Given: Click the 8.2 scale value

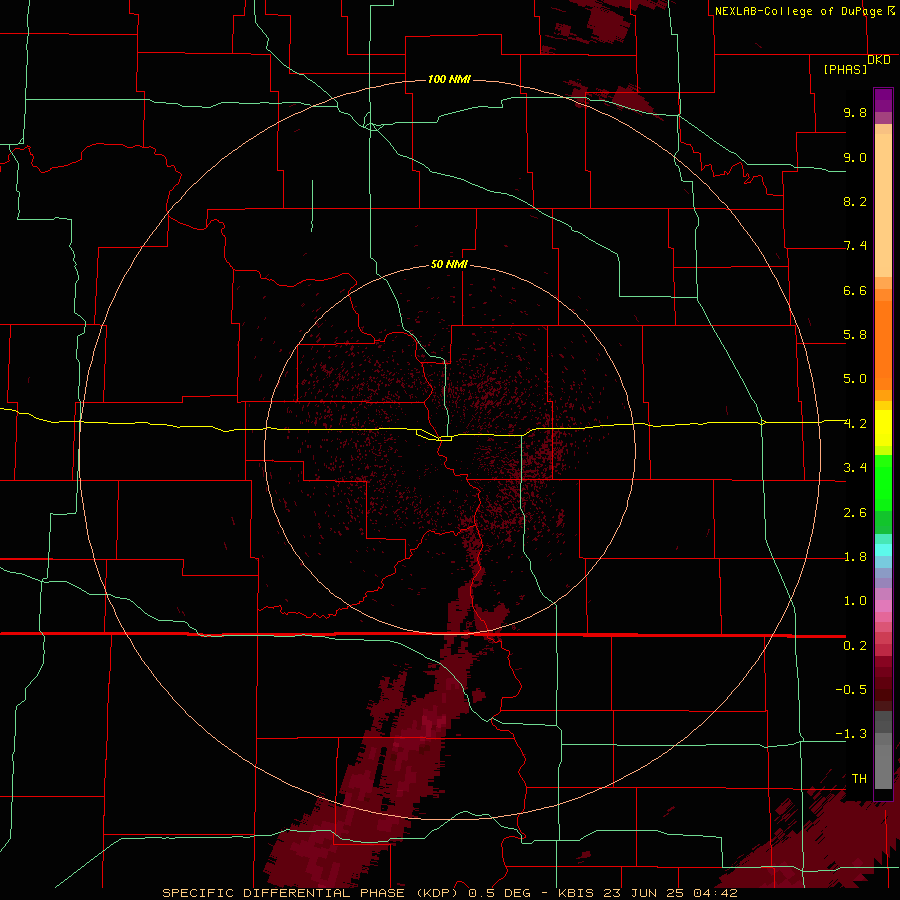Looking at the screenshot, I should click(x=855, y=201).
